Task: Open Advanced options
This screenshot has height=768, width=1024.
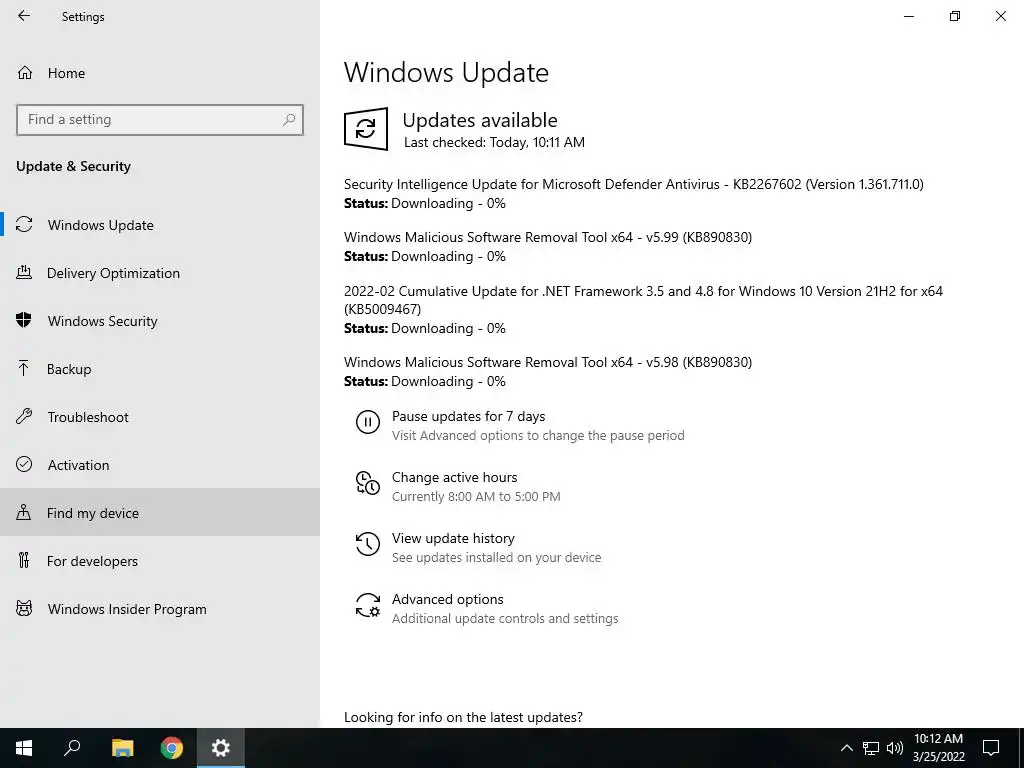Action: [447, 600]
